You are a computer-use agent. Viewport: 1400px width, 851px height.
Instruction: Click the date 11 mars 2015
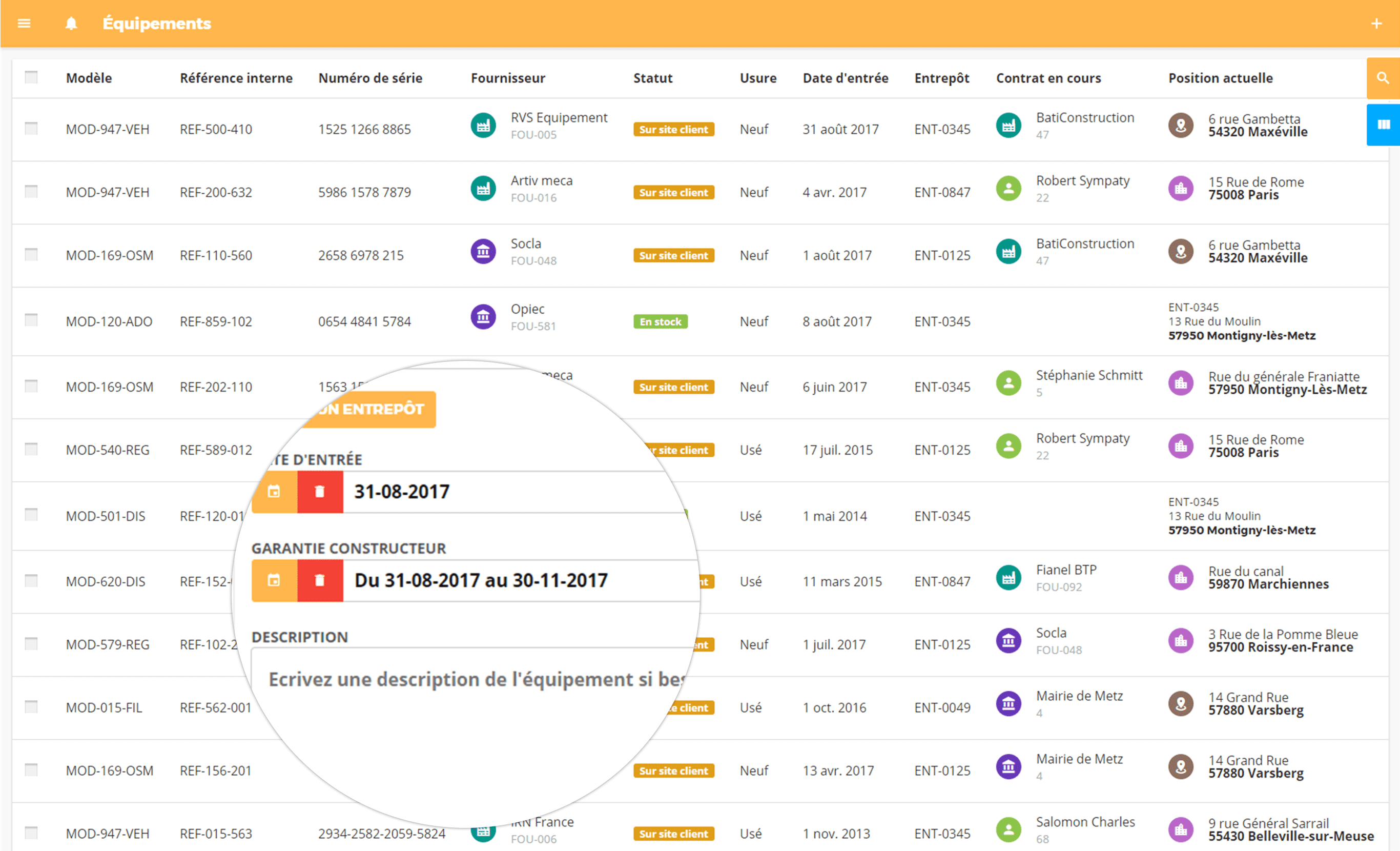click(x=842, y=582)
